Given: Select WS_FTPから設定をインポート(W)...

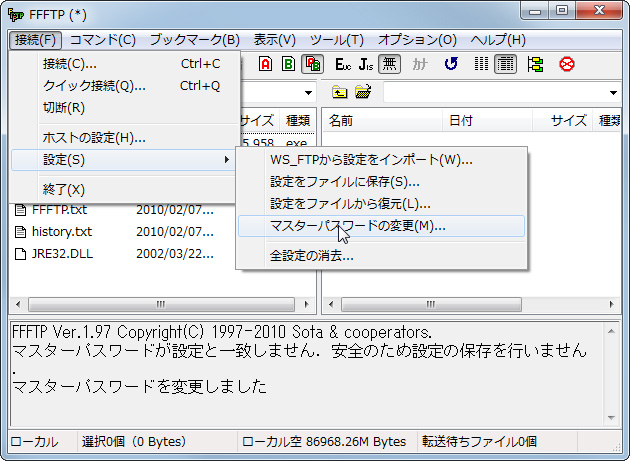Looking at the screenshot, I should tap(381, 160).
